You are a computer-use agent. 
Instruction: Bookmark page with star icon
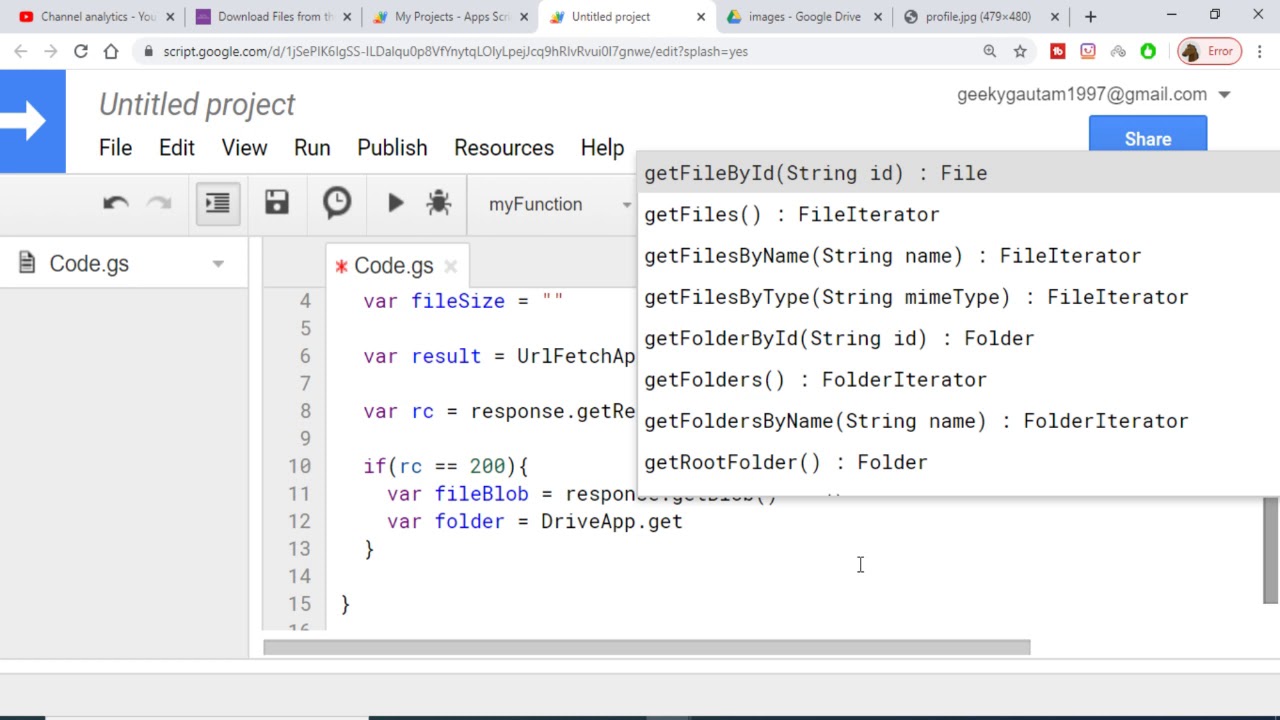[1020, 51]
